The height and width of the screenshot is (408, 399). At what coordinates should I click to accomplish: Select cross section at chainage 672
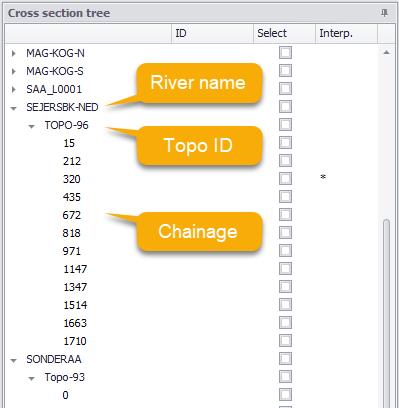[72, 215]
